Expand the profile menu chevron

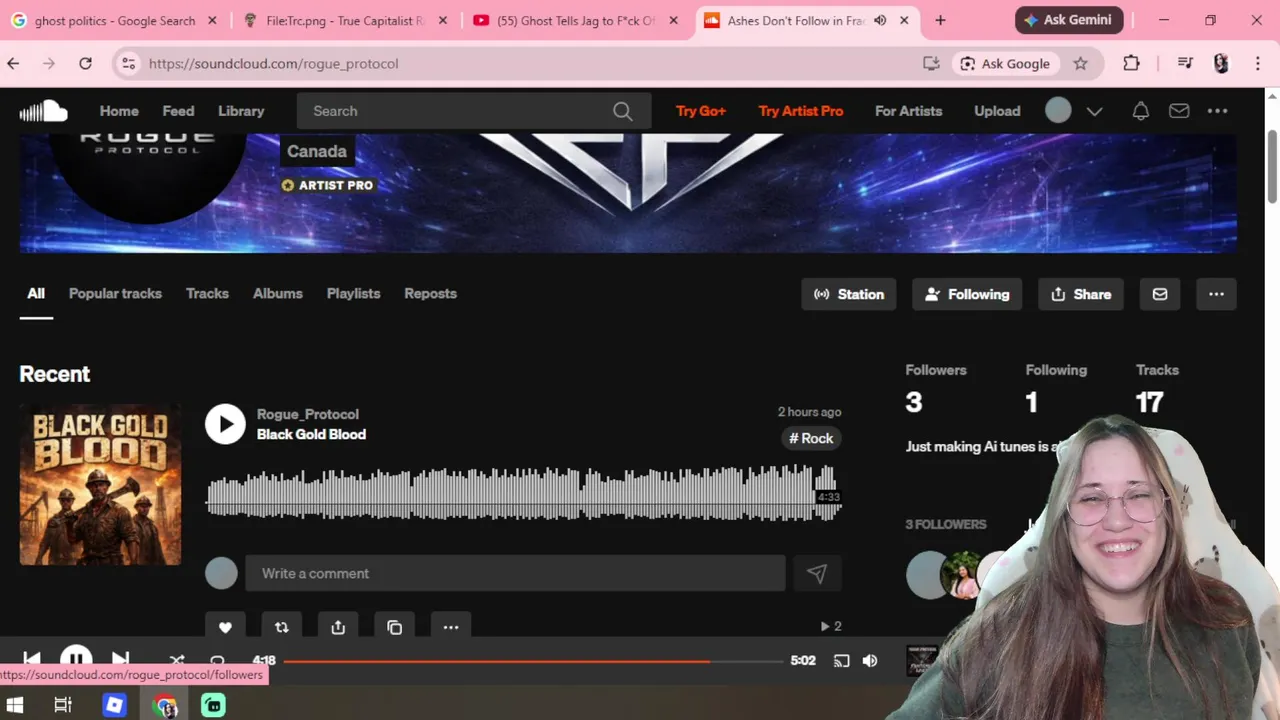[x=1094, y=111]
